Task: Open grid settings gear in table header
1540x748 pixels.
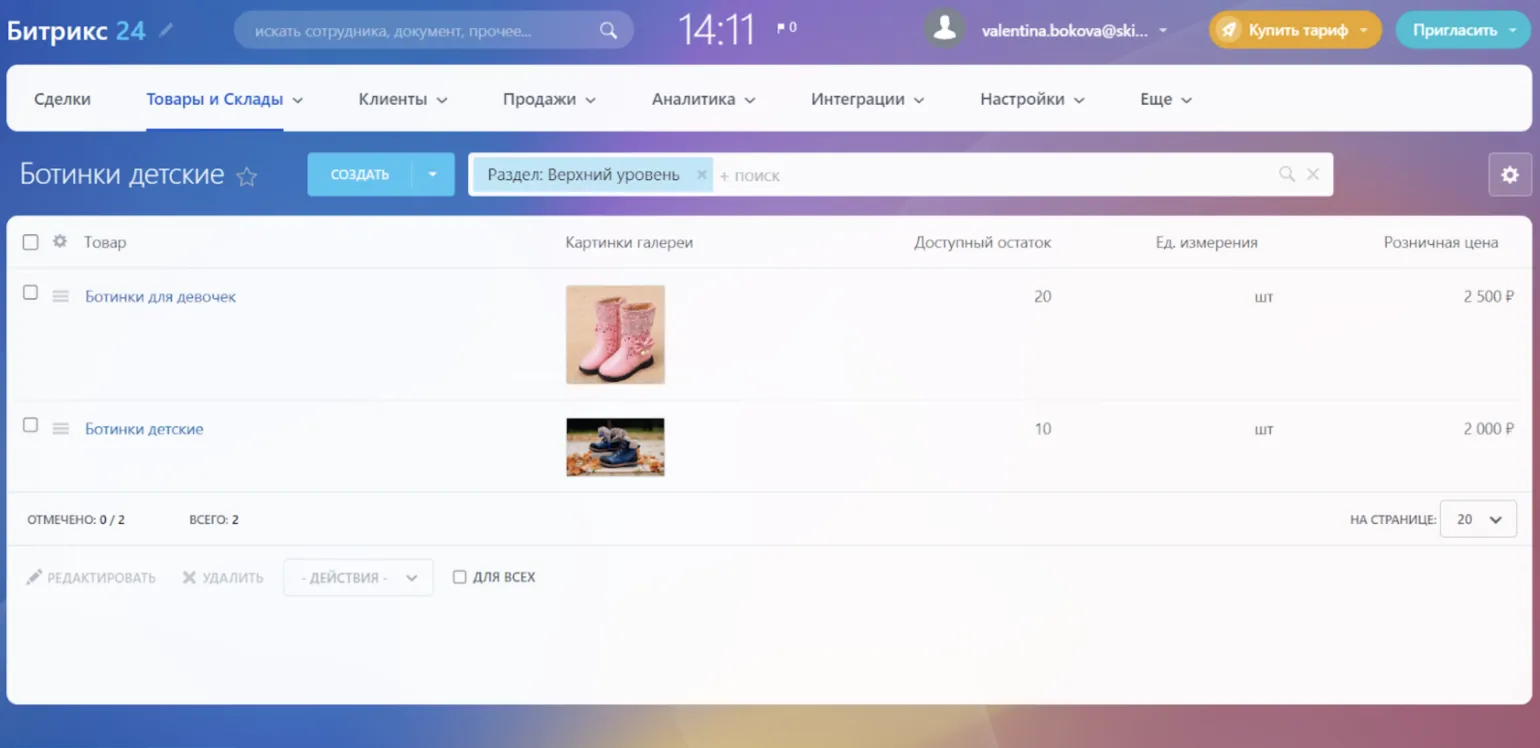Action: point(60,242)
